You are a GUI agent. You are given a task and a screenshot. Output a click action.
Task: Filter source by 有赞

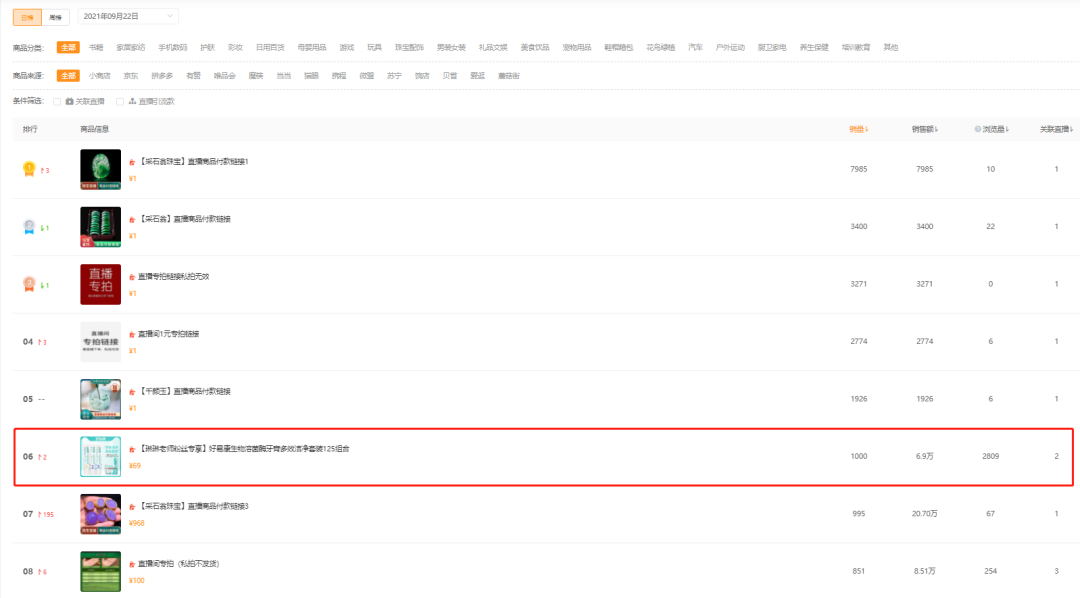click(x=194, y=76)
